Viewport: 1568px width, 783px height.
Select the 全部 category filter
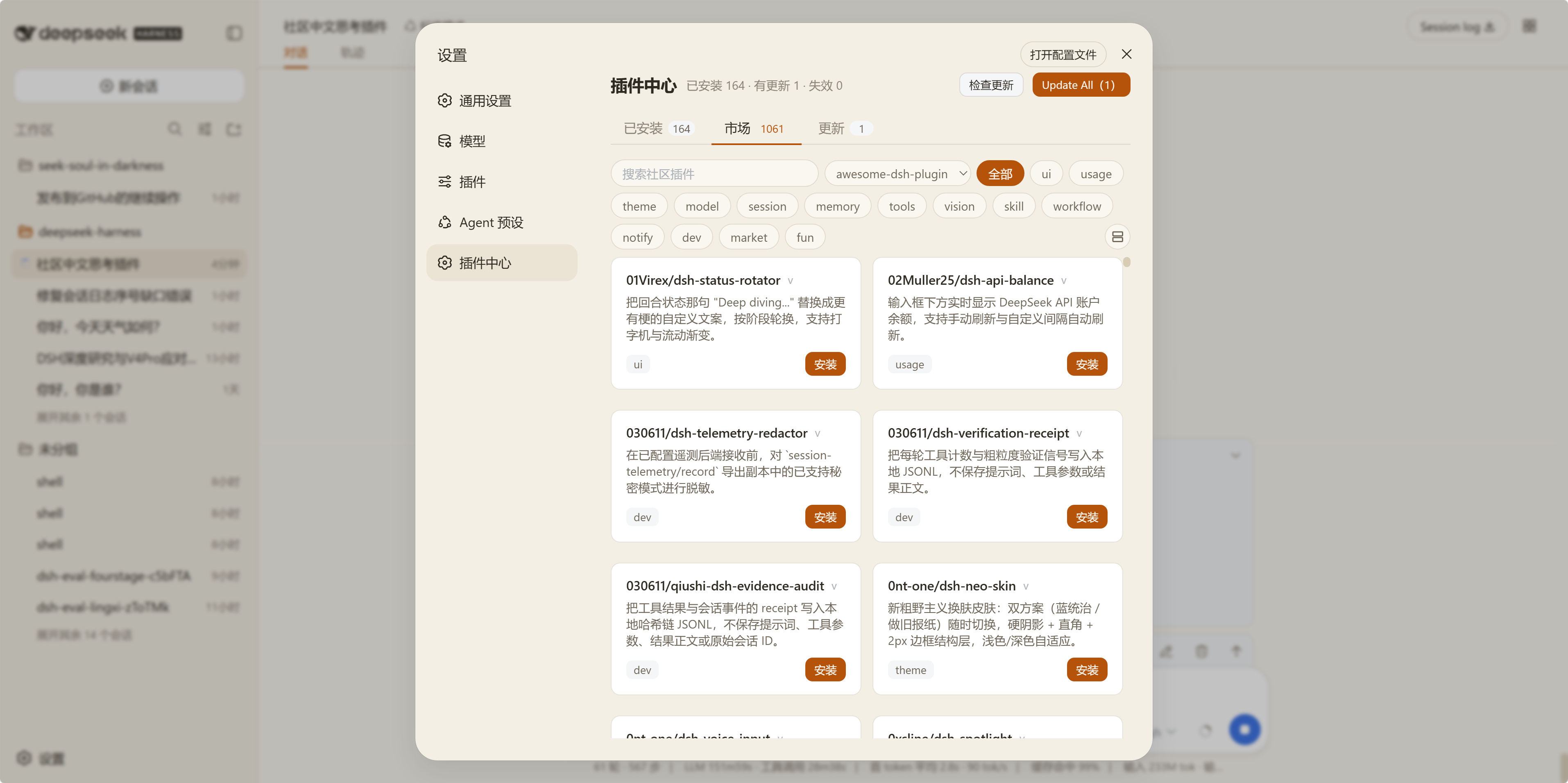pyautogui.click(x=1000, y=174)
